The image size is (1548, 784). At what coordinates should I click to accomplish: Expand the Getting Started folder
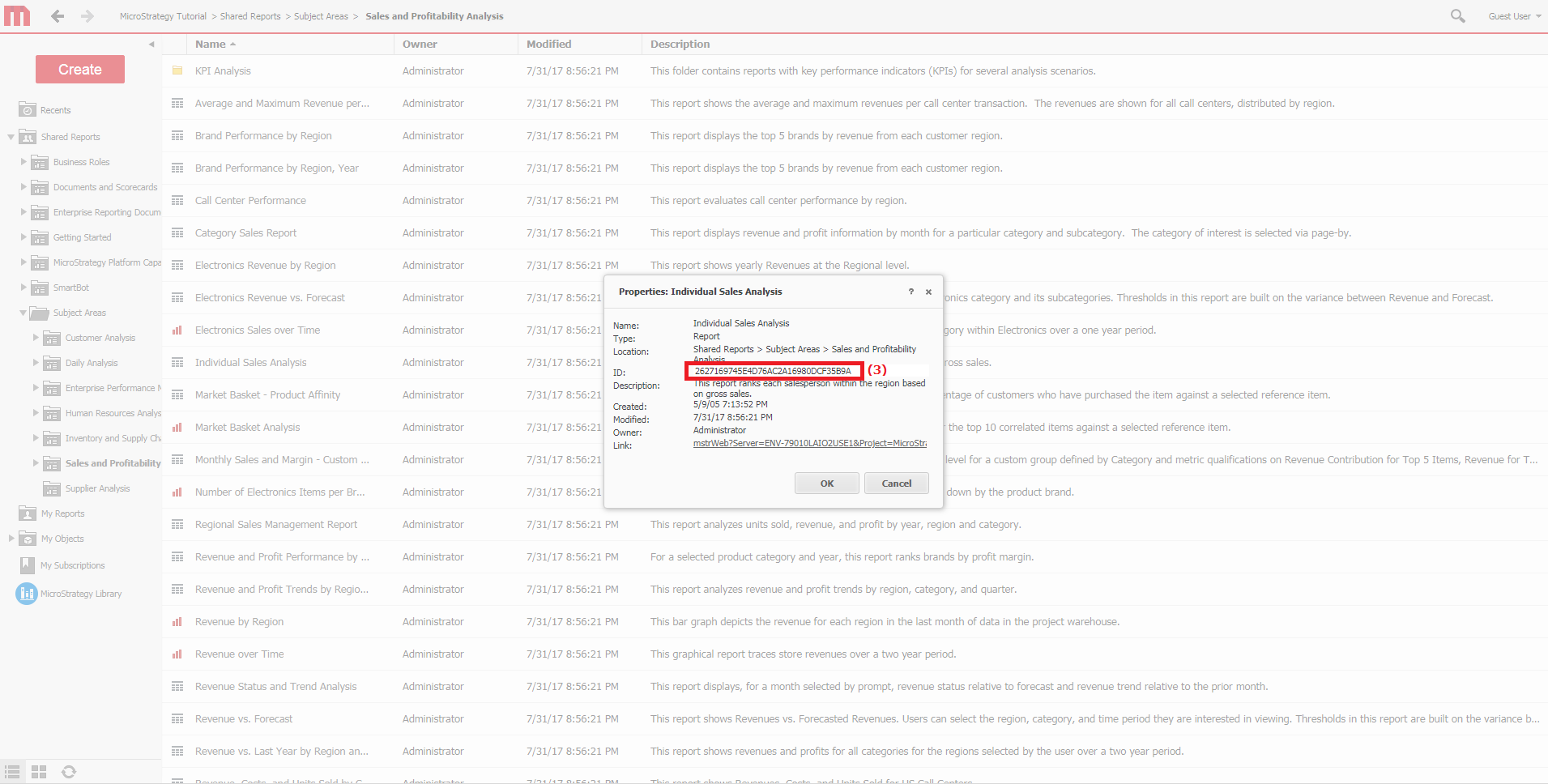tap(23, 237)
